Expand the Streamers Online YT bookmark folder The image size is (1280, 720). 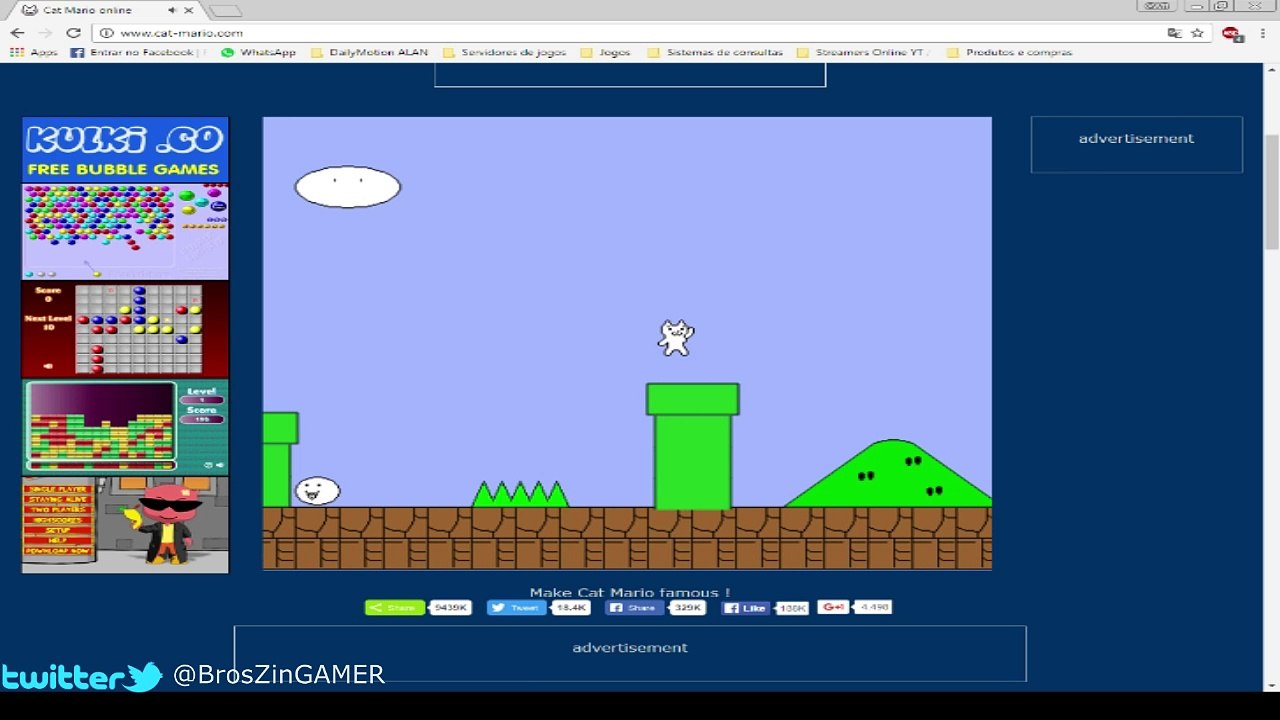863,52
